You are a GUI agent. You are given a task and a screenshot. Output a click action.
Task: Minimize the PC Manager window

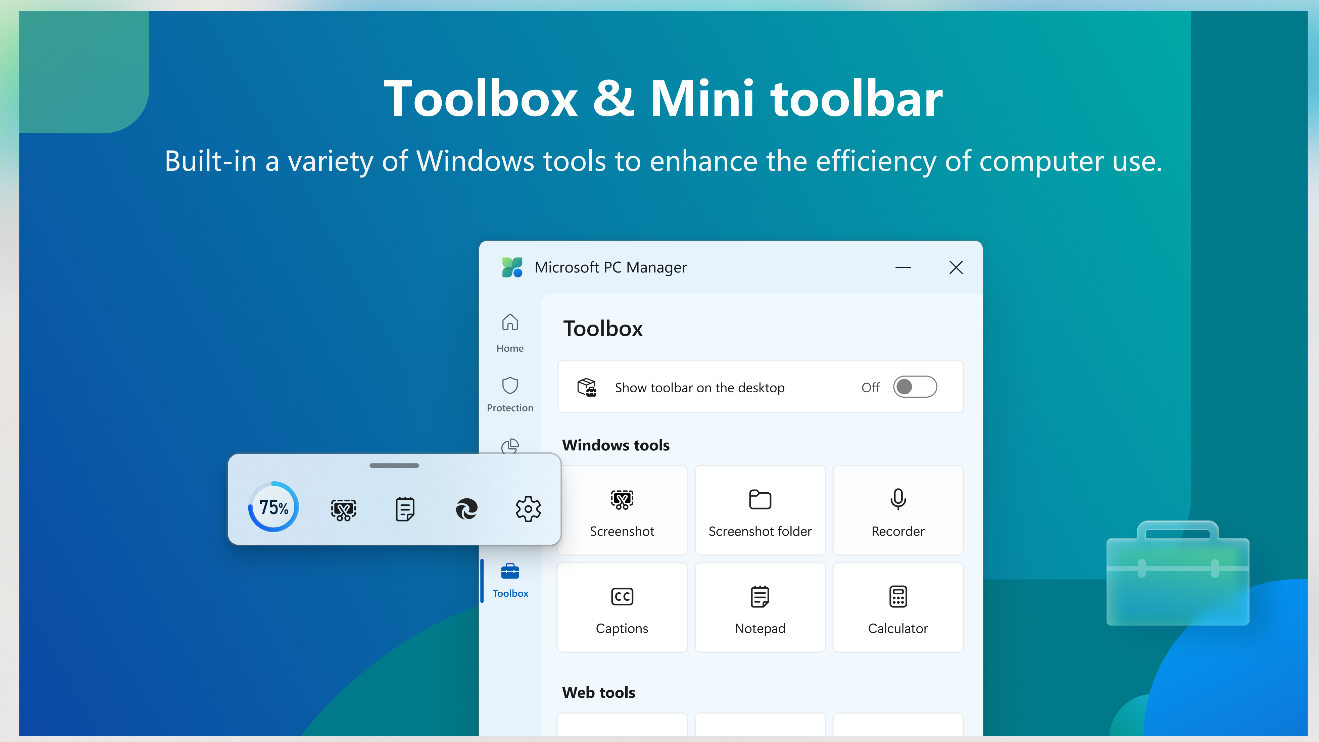click(903, 267)
